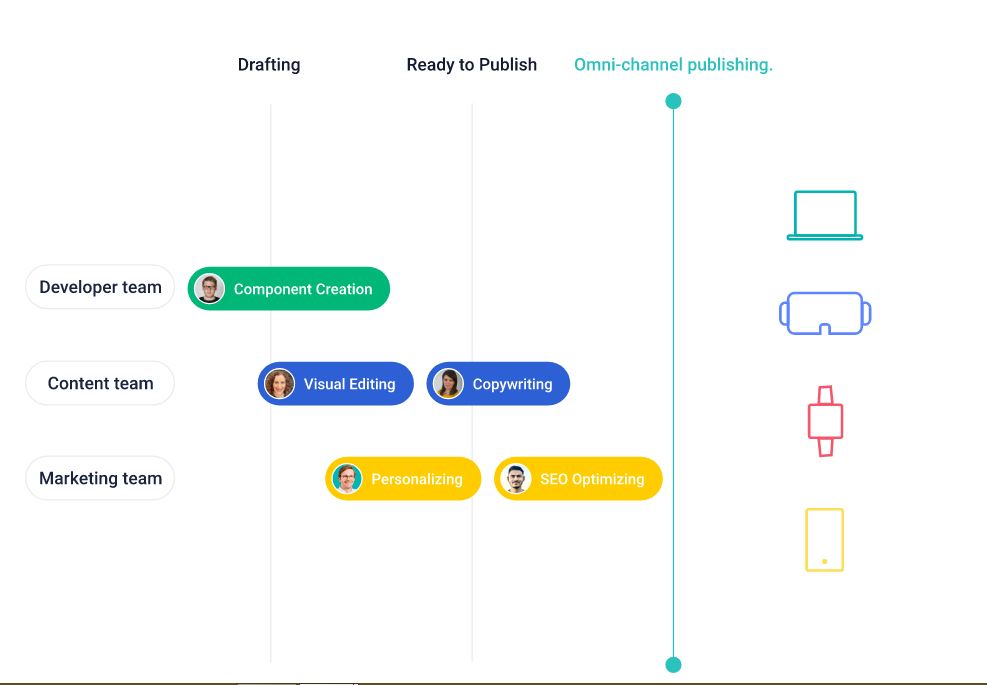987x685 pixels.
Task: Select the blue VR headset icon
Action: pos(823,311)
